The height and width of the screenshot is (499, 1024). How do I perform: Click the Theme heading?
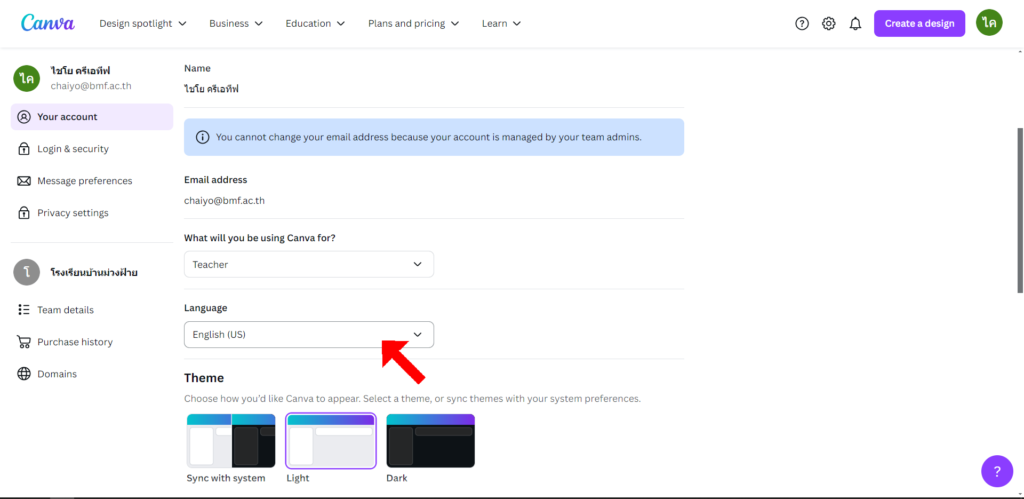tap(204, 378)
